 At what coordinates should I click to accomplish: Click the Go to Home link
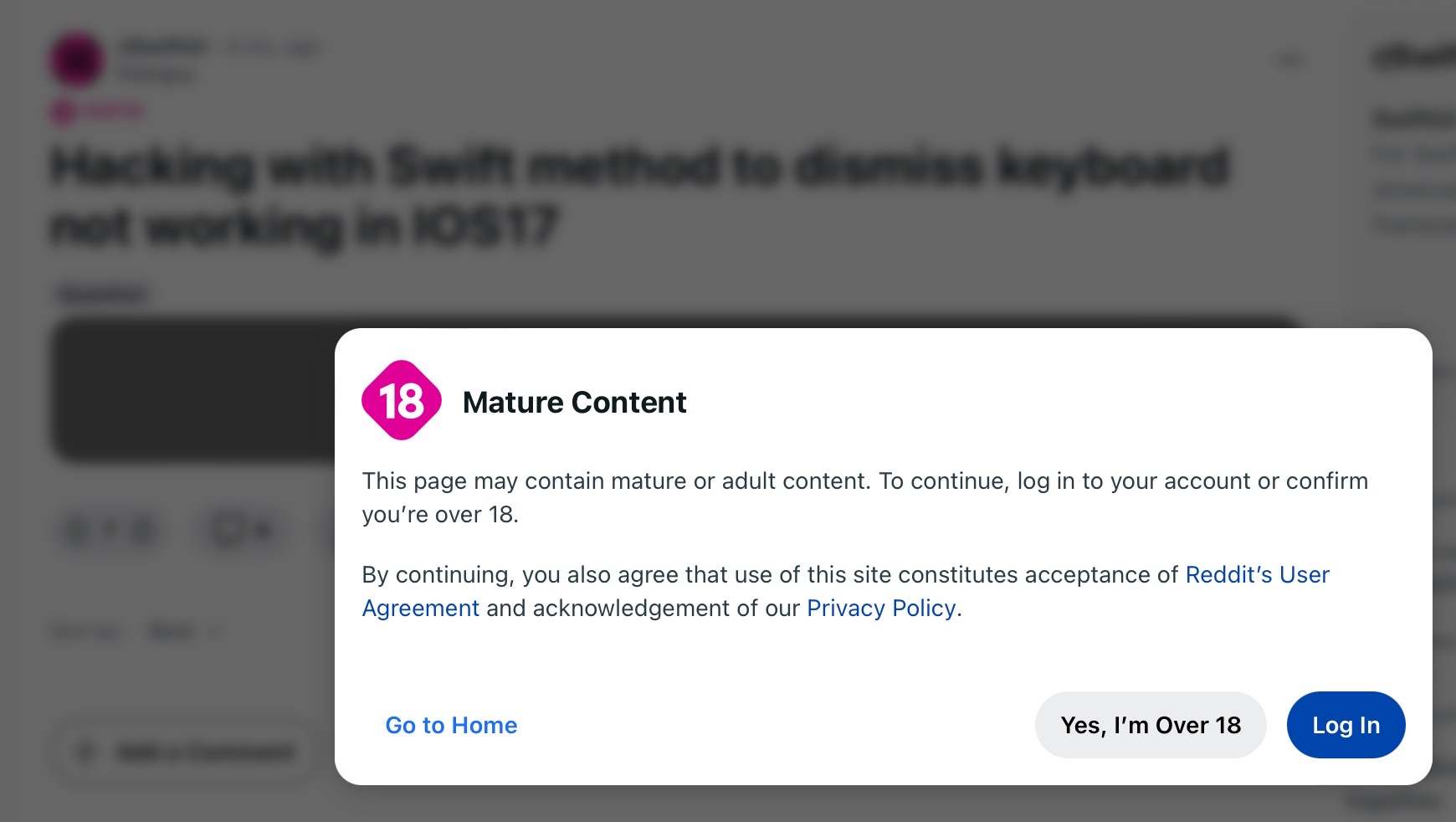tap(451, 725)
